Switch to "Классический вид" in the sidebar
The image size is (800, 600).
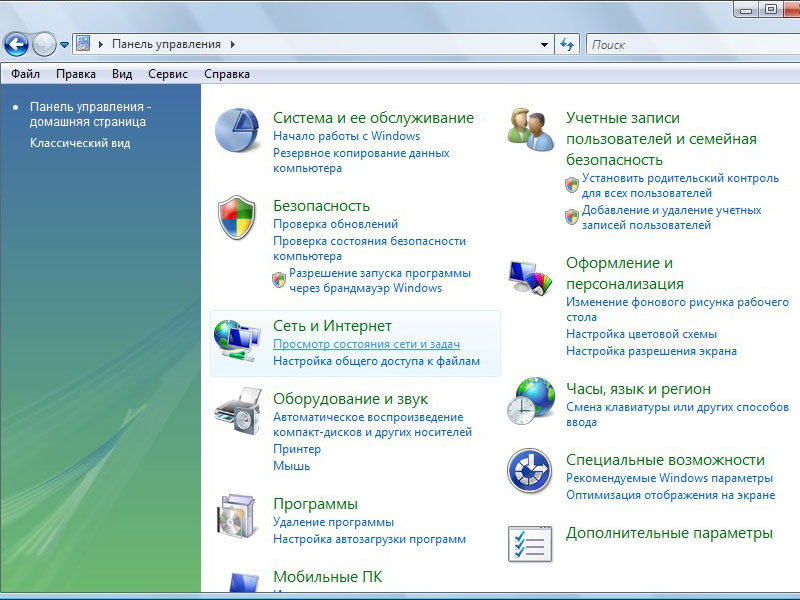click(x=79, y=143)
